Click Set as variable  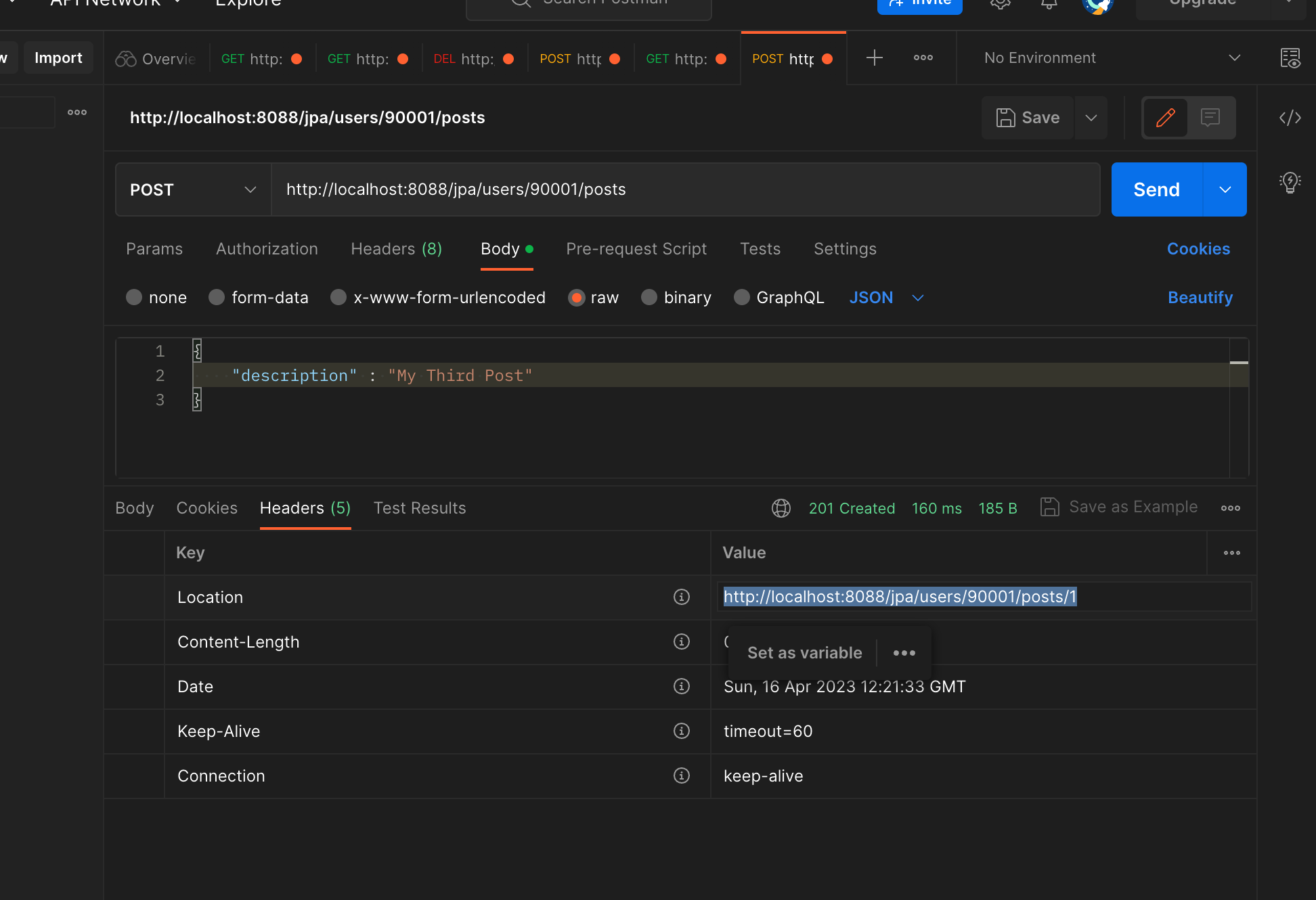point(804,653)
